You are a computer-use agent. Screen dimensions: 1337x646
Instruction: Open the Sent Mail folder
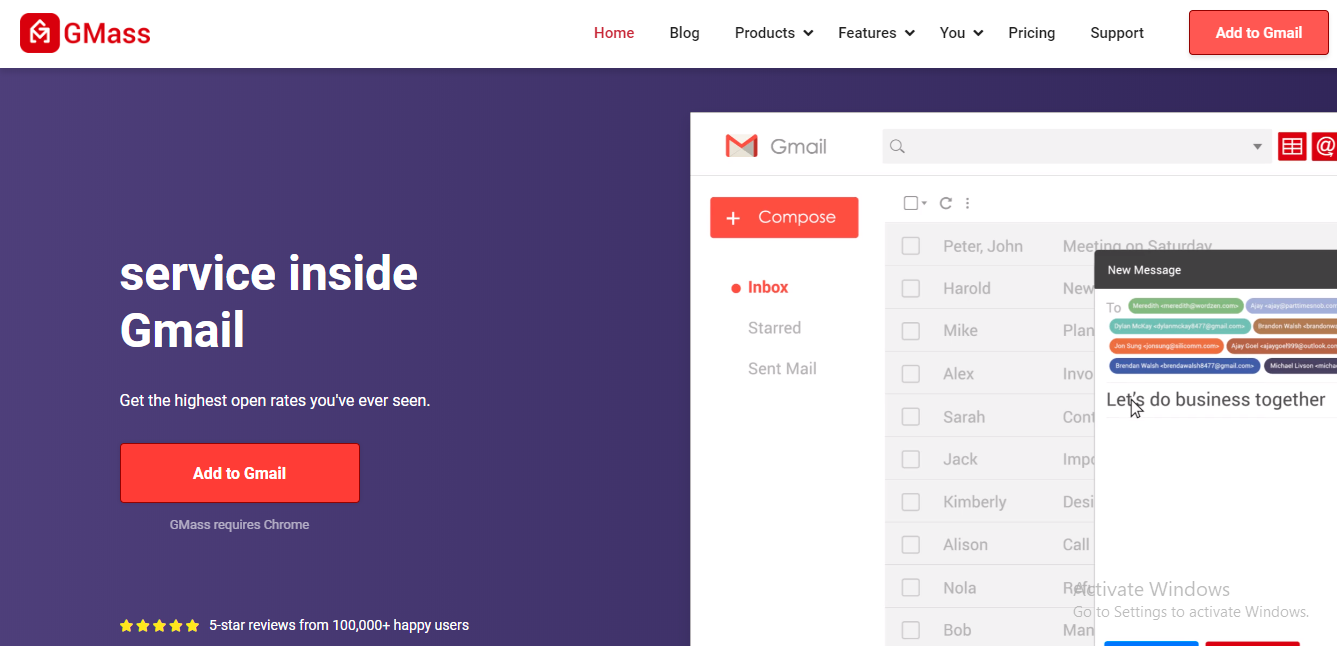coord(782,369)
